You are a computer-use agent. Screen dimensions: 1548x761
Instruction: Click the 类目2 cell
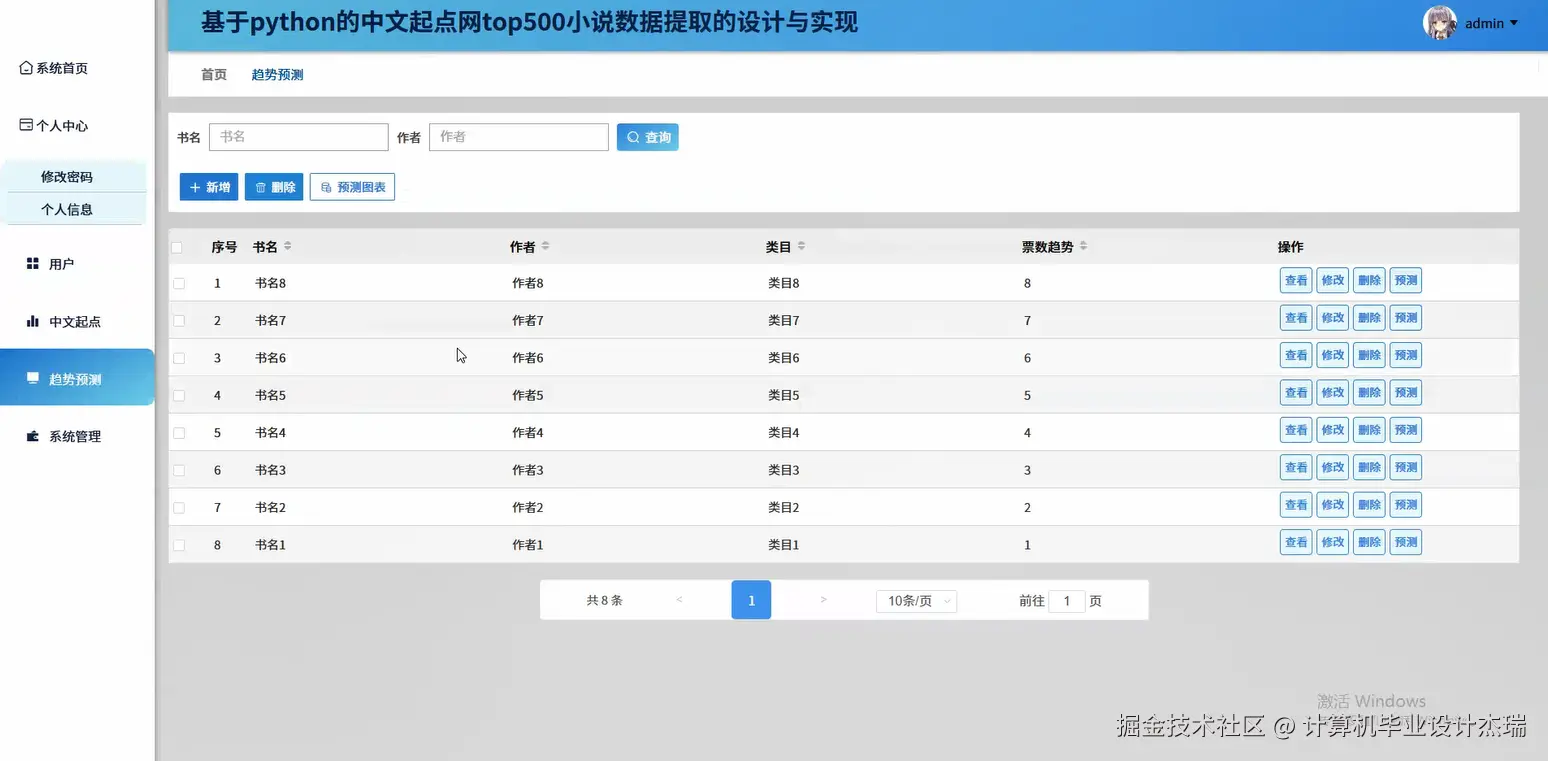pyautogui.click(x=784, y=508)
